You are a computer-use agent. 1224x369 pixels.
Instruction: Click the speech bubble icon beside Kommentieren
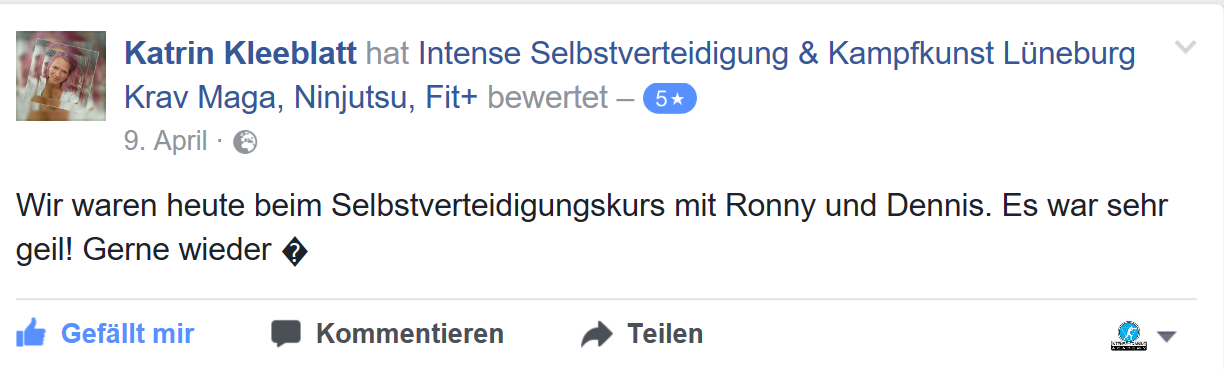[x=286, y=334]
